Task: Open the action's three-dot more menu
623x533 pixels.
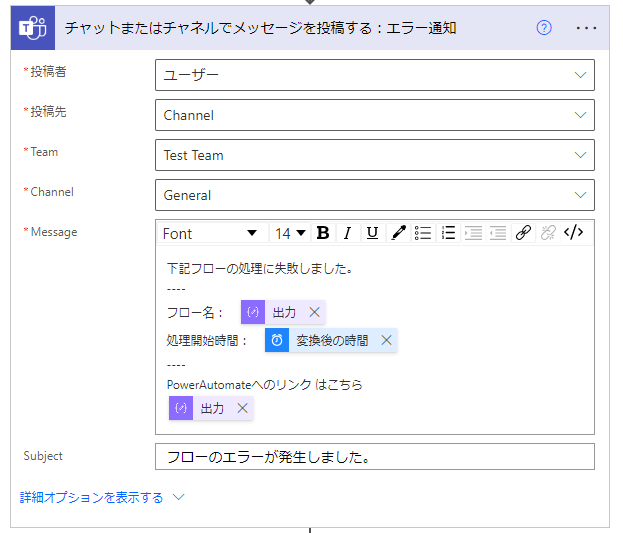Action: pyautogui.click(x=586, y=28)
